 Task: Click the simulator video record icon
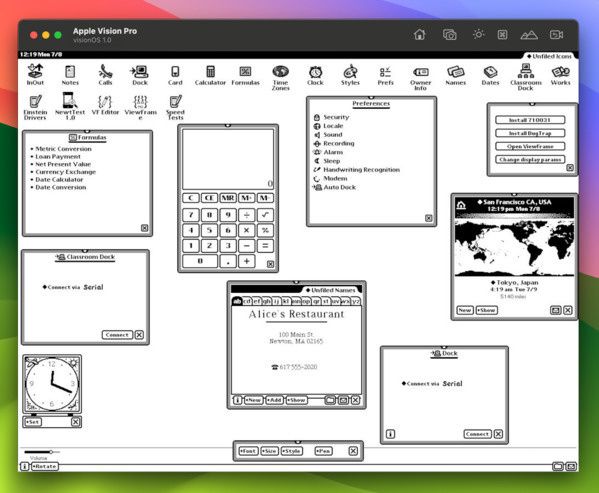[556, 35]
